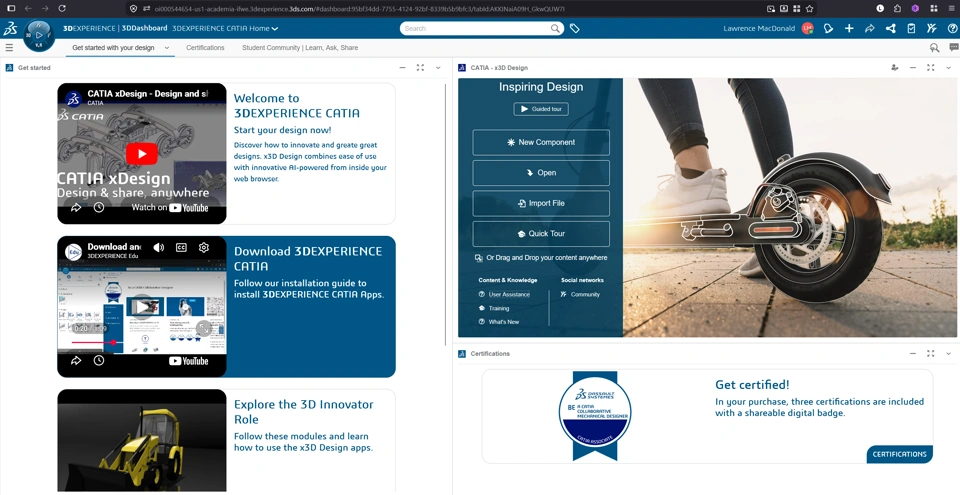Open the clipboard tasks icon
The height and width of the screenshot is (495, 960).
(x=912, y=28)
